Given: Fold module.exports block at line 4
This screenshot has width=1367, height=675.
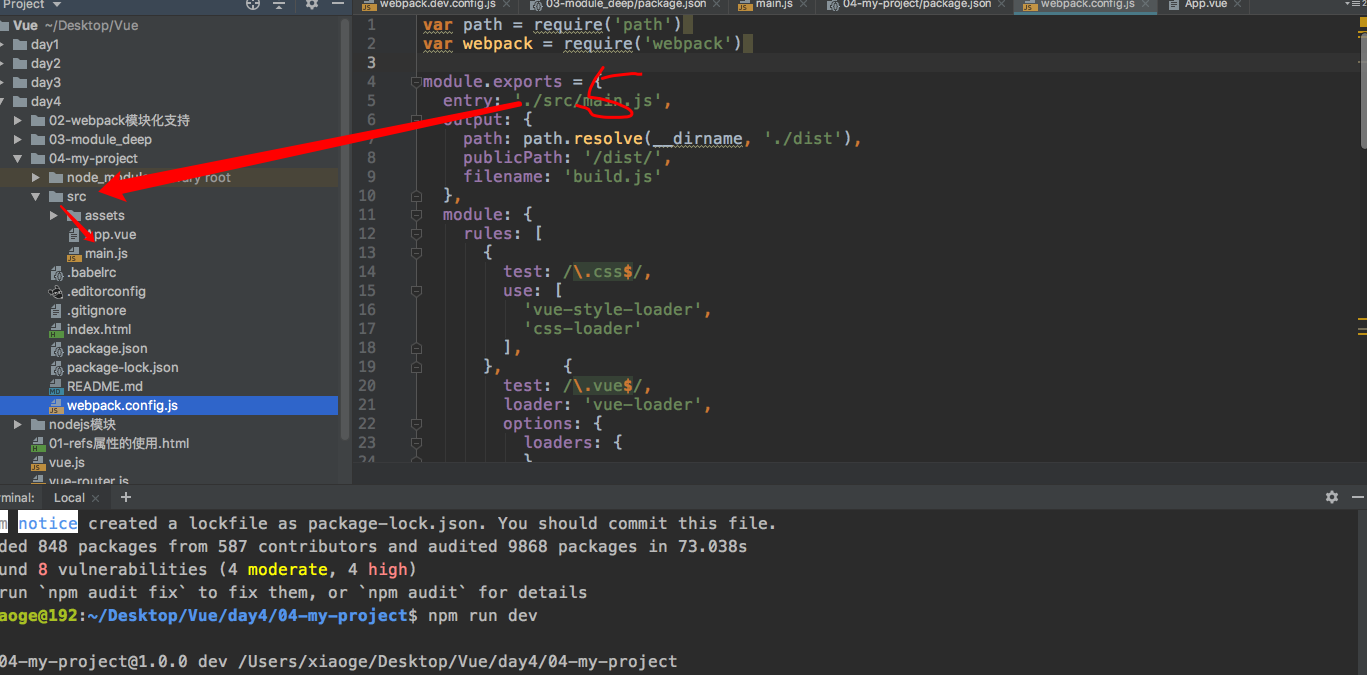Looking at the screenshot, I should pos(416,82).
